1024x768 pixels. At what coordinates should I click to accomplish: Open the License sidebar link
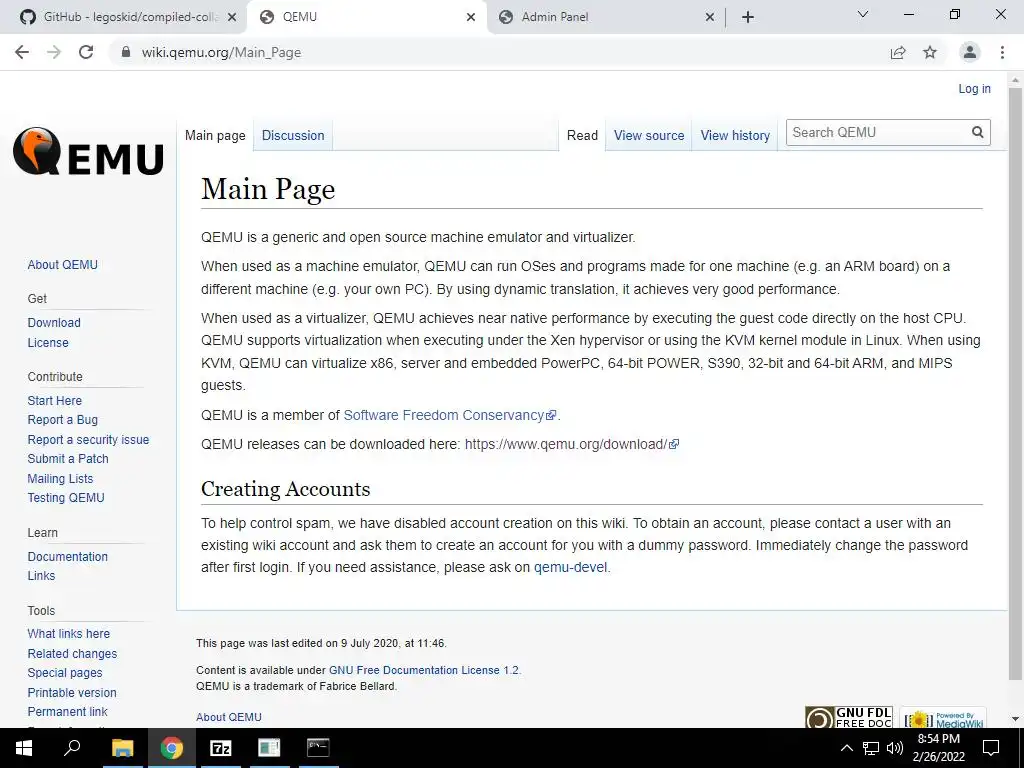click(x=48, y=342)
